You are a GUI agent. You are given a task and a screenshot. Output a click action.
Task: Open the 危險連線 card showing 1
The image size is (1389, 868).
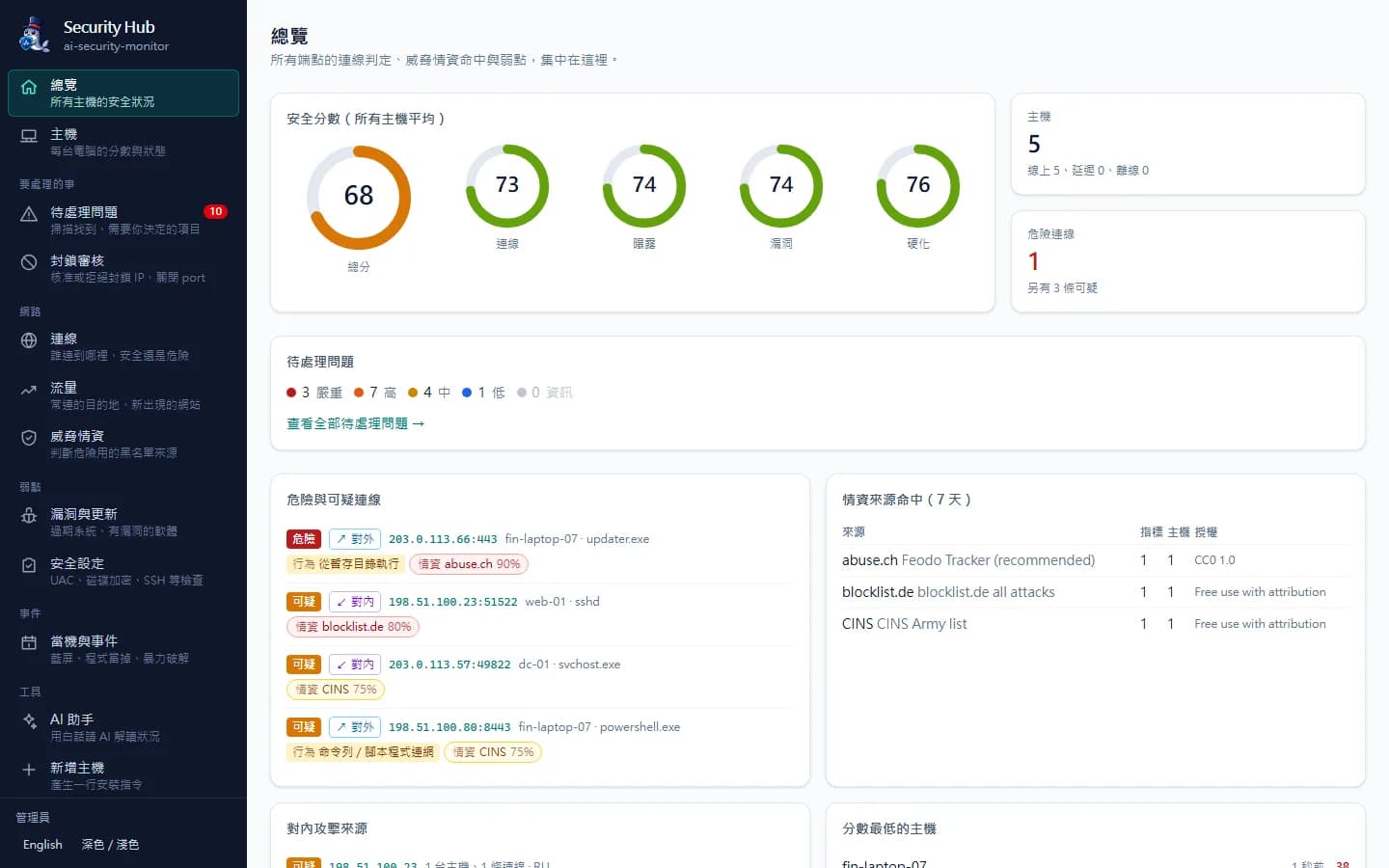(x=1187, y=261)
